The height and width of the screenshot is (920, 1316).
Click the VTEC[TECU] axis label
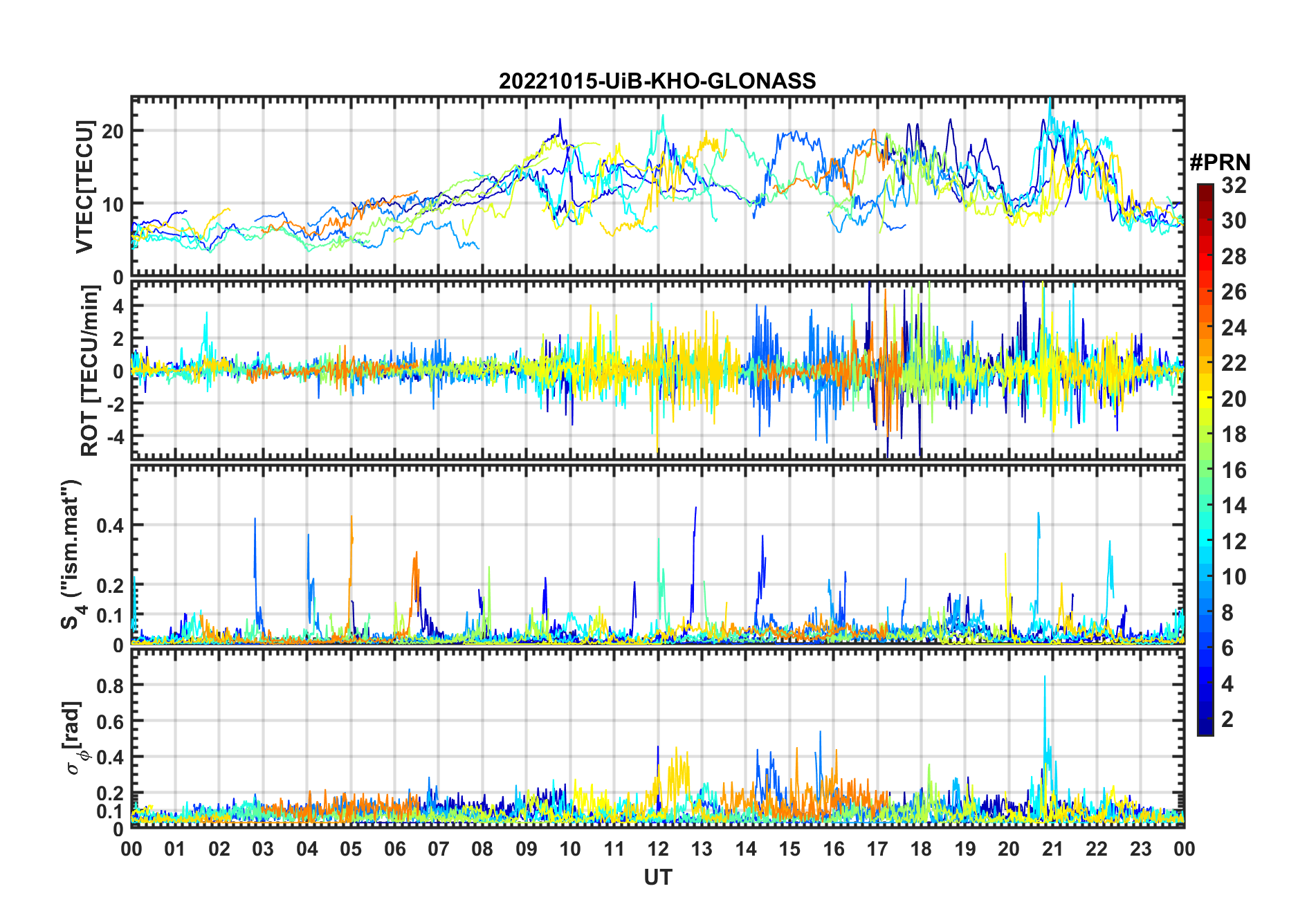coord(84,187)
